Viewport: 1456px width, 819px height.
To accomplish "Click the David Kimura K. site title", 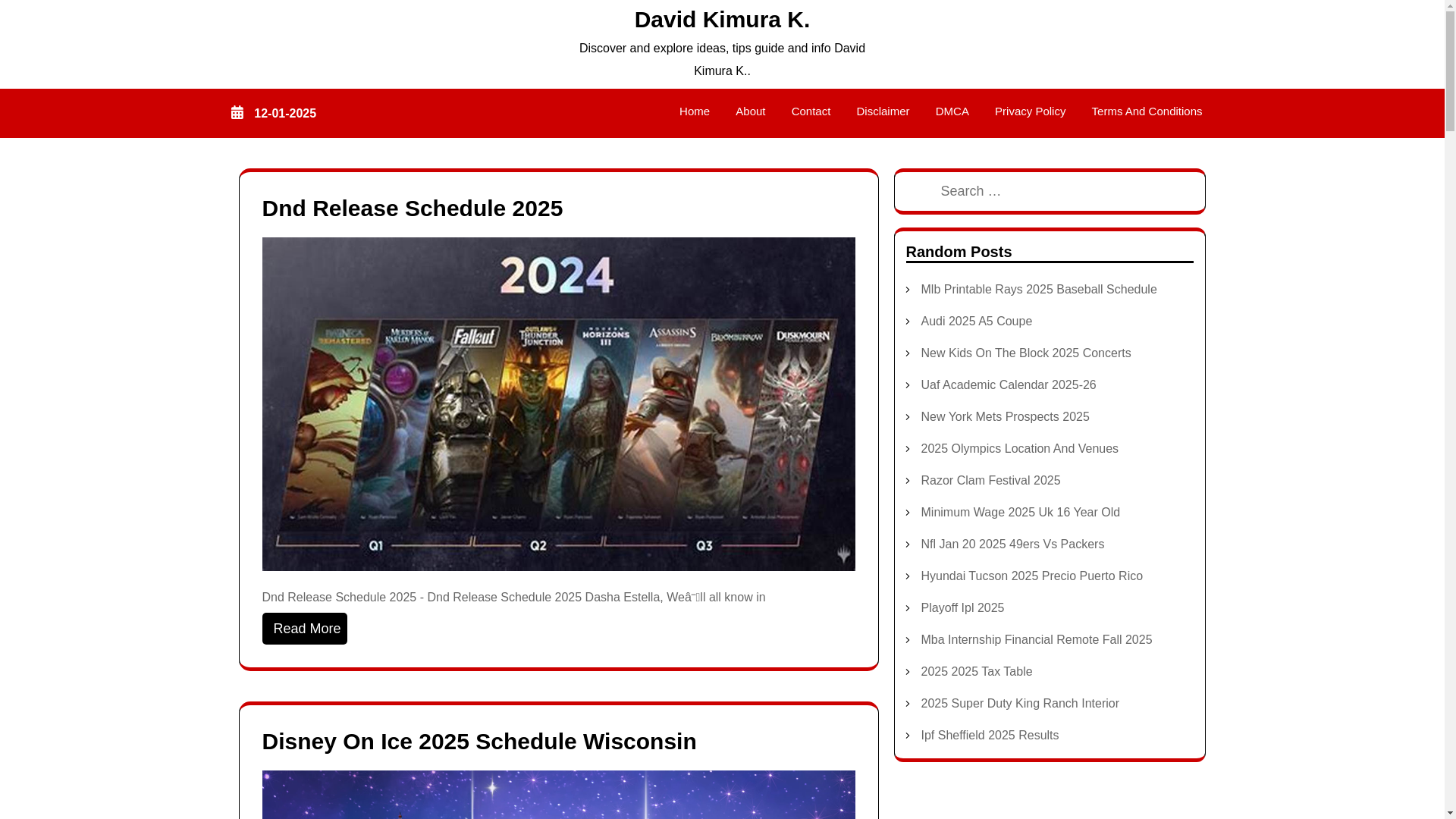I will click(722, 20).
